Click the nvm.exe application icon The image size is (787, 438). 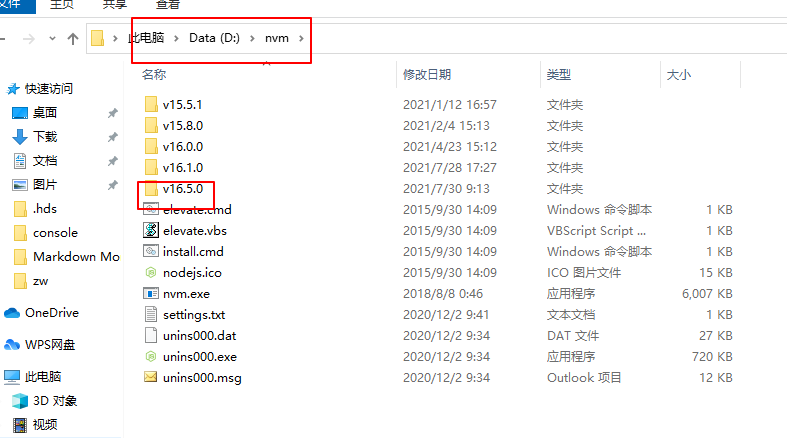(151, 294)
